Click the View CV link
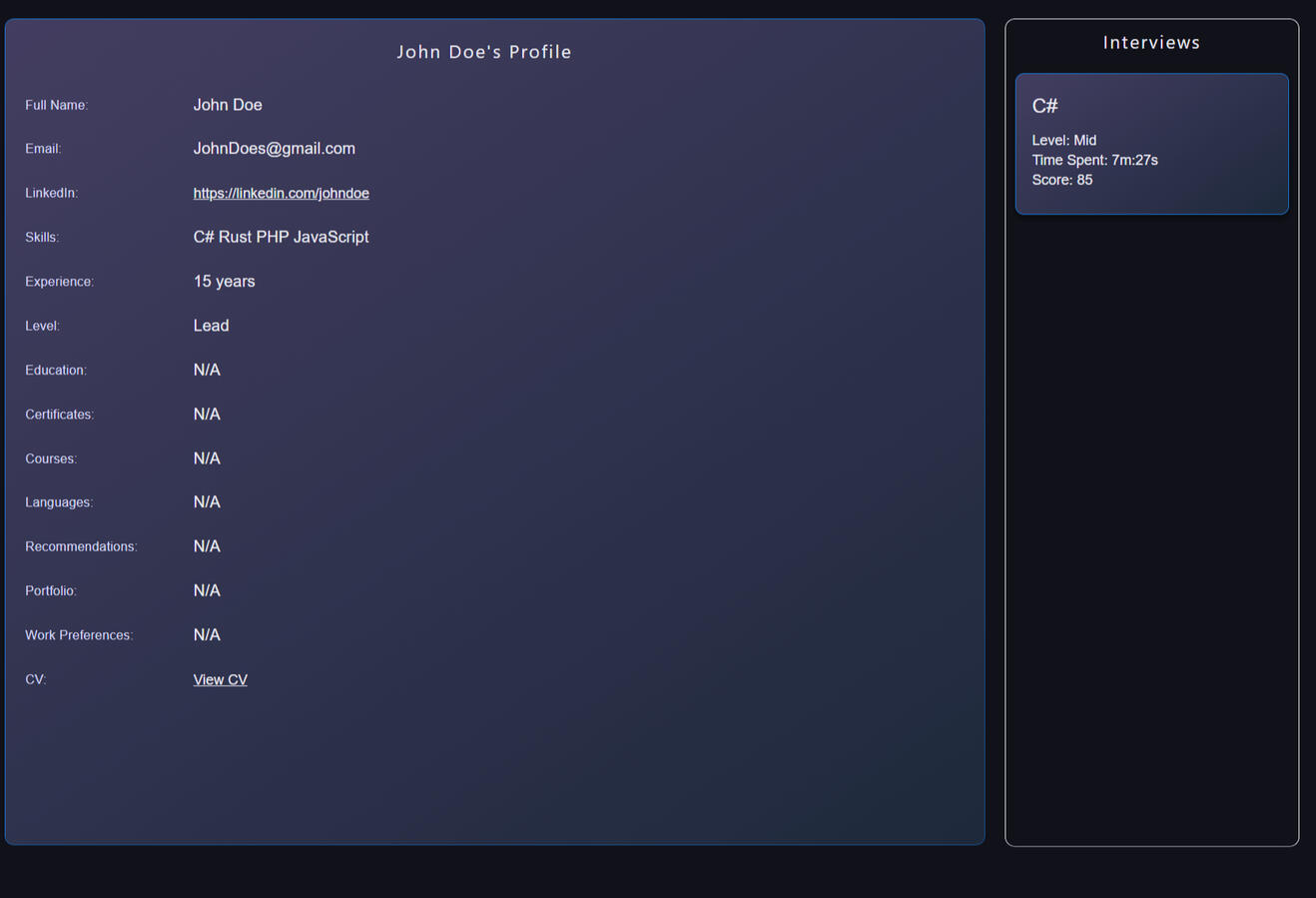The width and height of the screenshot is (1316, 898). click(x=220, y=679)
